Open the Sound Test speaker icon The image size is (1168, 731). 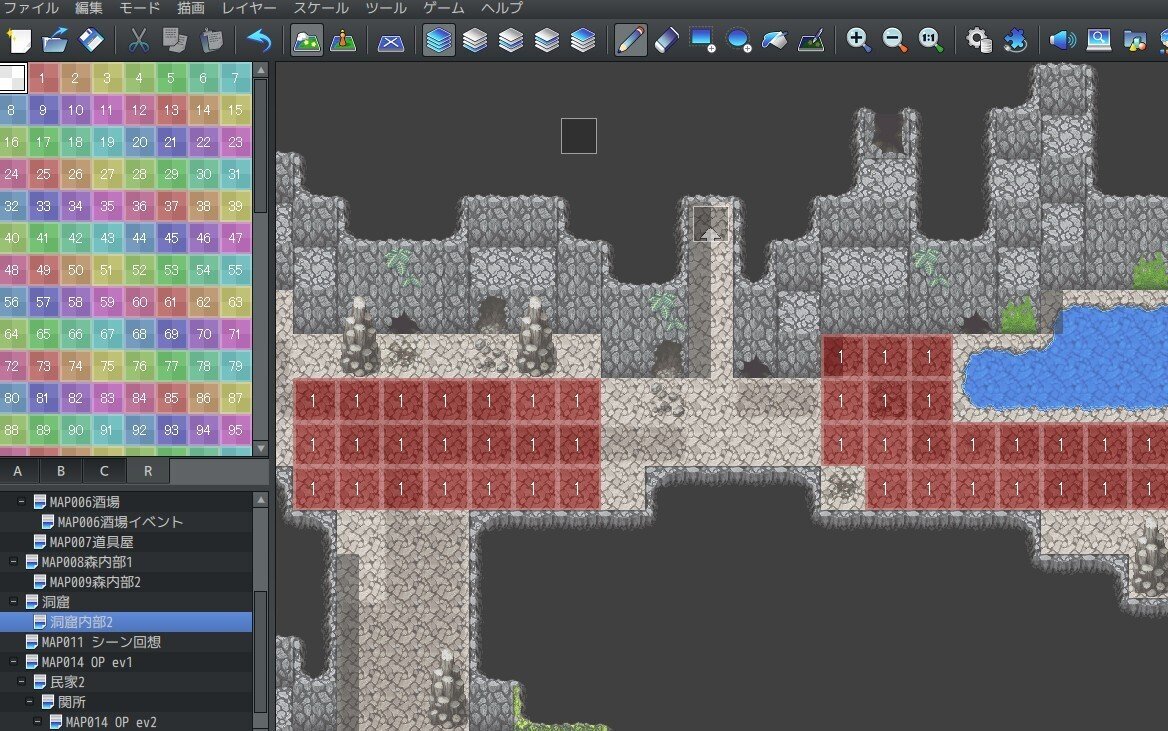(x=1062, y=39)
